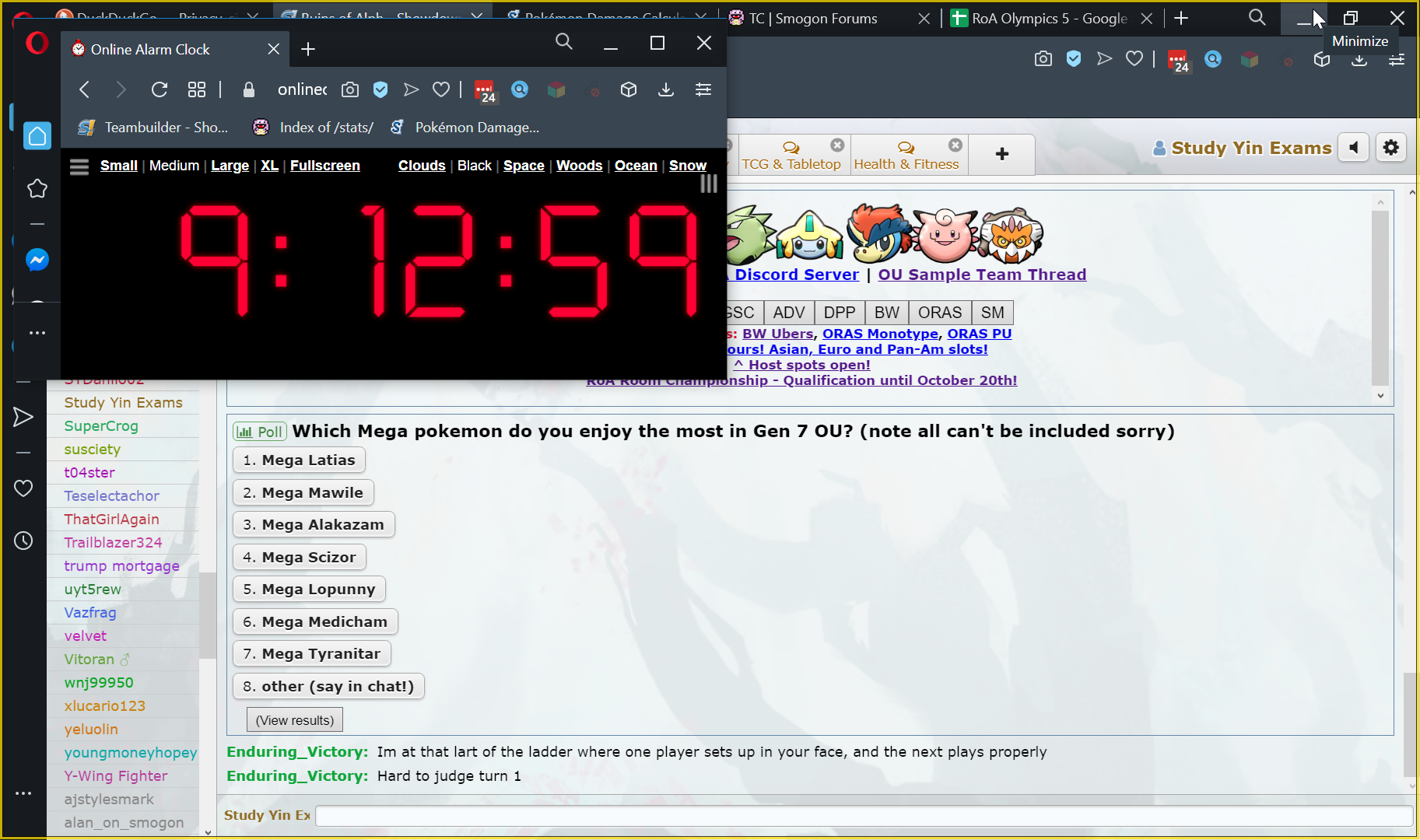This screenshot has width=1420, height=840.
Task: Close the TCG & Tabletop room tab
Action: pos(837,145)
